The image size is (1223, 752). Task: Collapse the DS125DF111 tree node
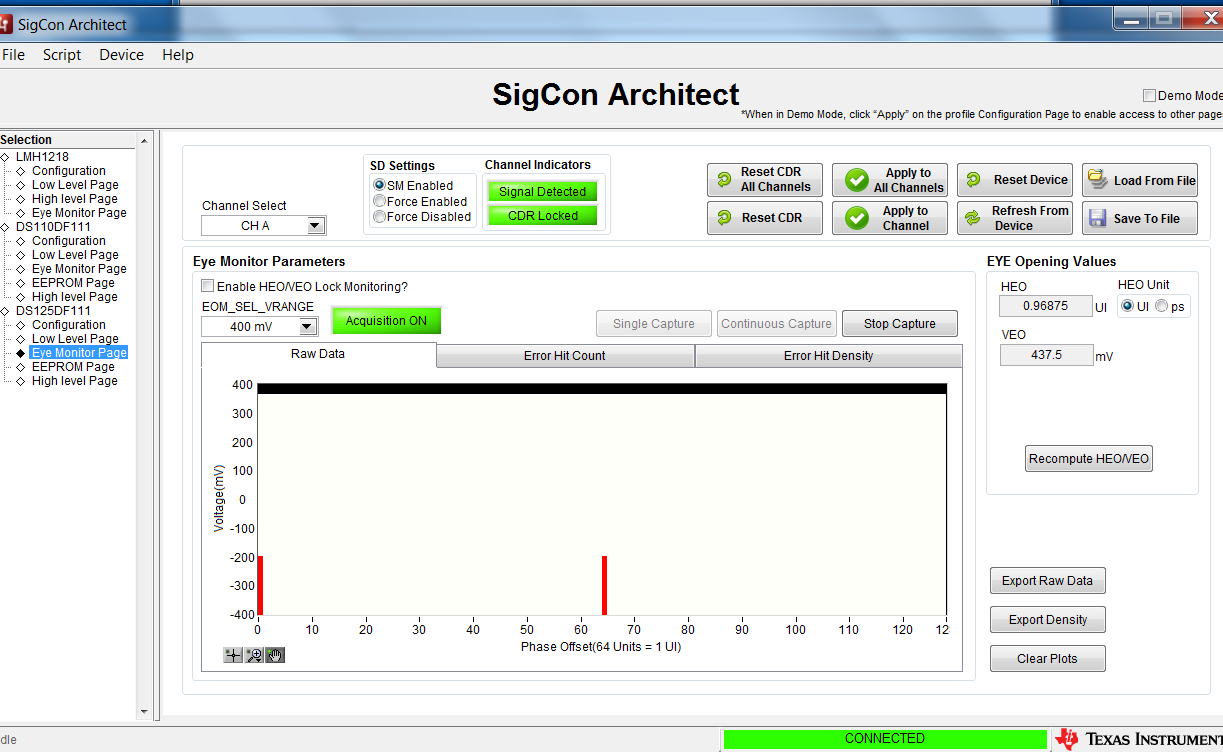[5, 311]
